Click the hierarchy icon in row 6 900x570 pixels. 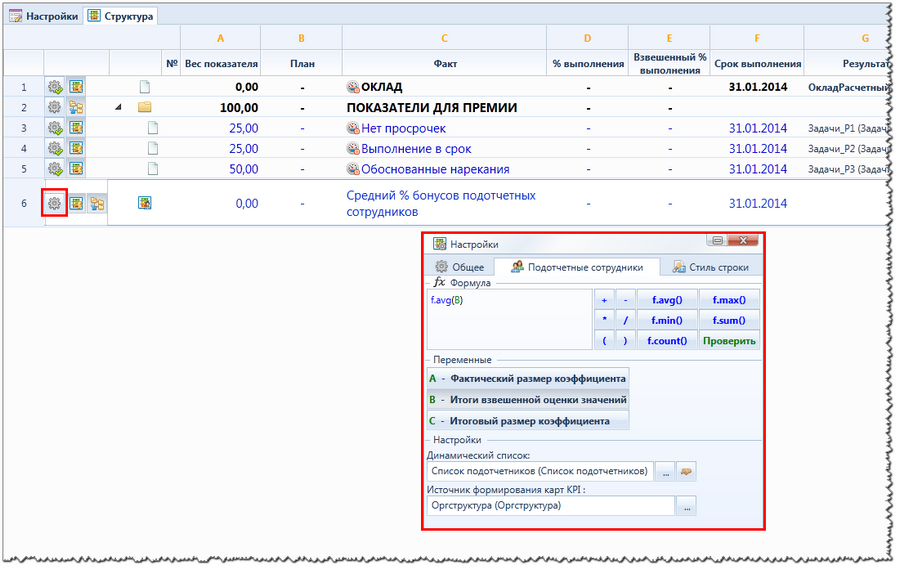97,203
